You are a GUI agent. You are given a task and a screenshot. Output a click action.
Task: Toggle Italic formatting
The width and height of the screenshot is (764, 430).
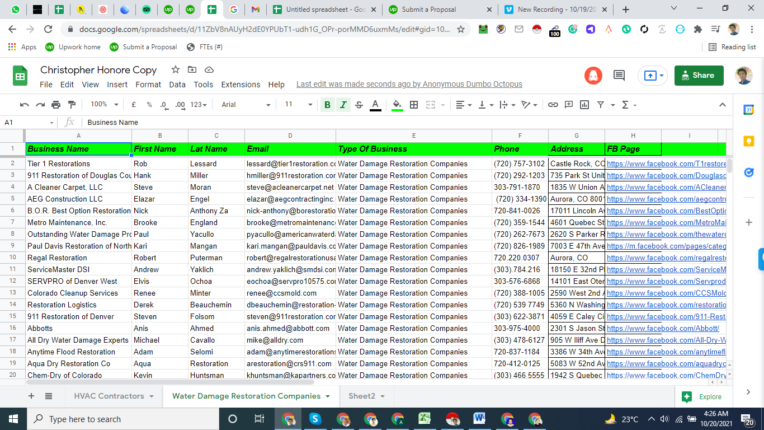coord(343,105)
